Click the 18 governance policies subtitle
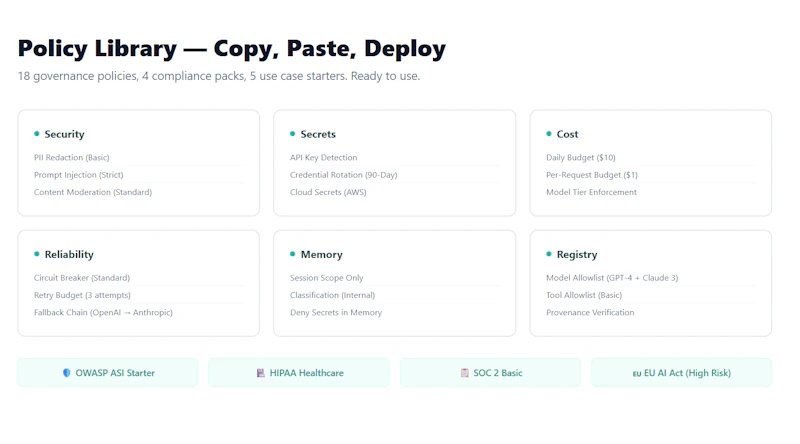This screenshot has height=444, width=800. point(219,76)
